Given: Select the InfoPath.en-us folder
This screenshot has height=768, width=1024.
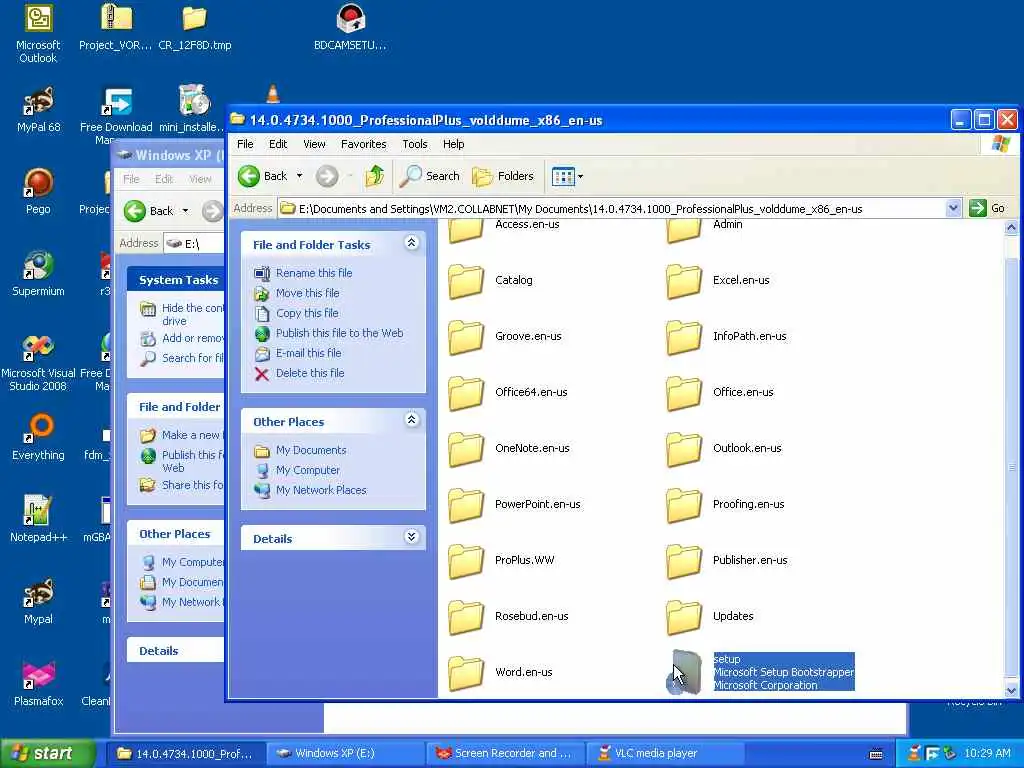Looking at the screenshot, I should [x=726, y=337].
